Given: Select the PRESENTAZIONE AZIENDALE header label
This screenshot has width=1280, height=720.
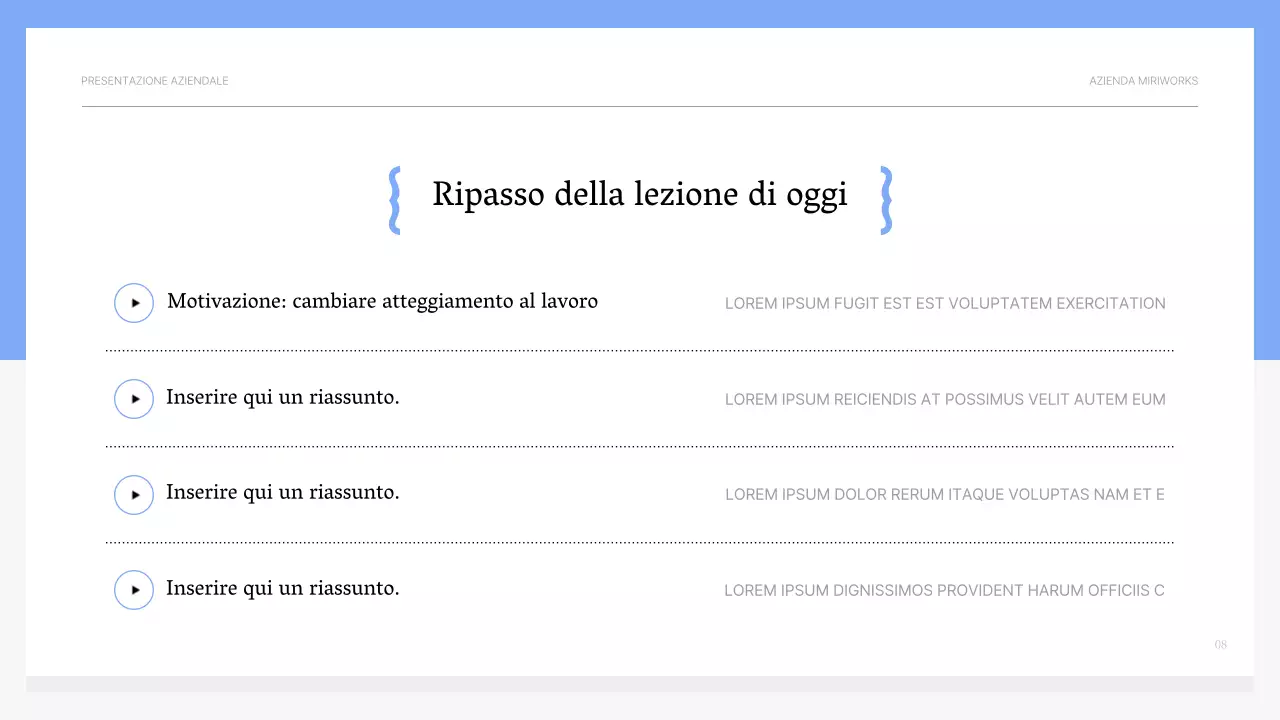Looking at the screenshot, I should pos(154,80).
